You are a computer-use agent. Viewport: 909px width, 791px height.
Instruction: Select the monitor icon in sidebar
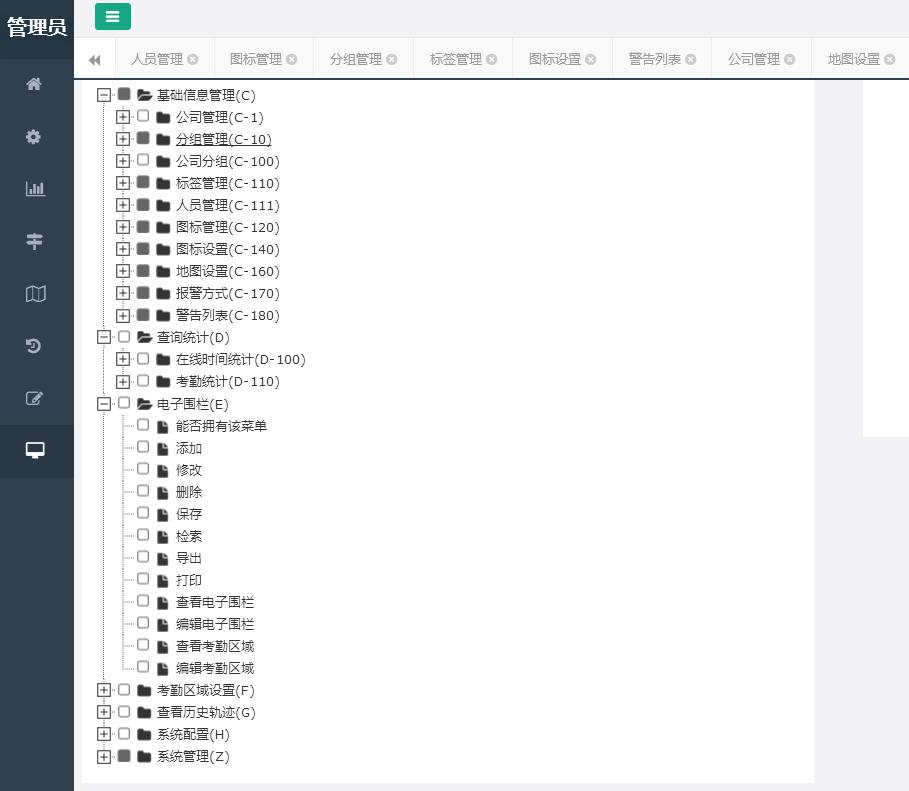(x=35, y=450)
